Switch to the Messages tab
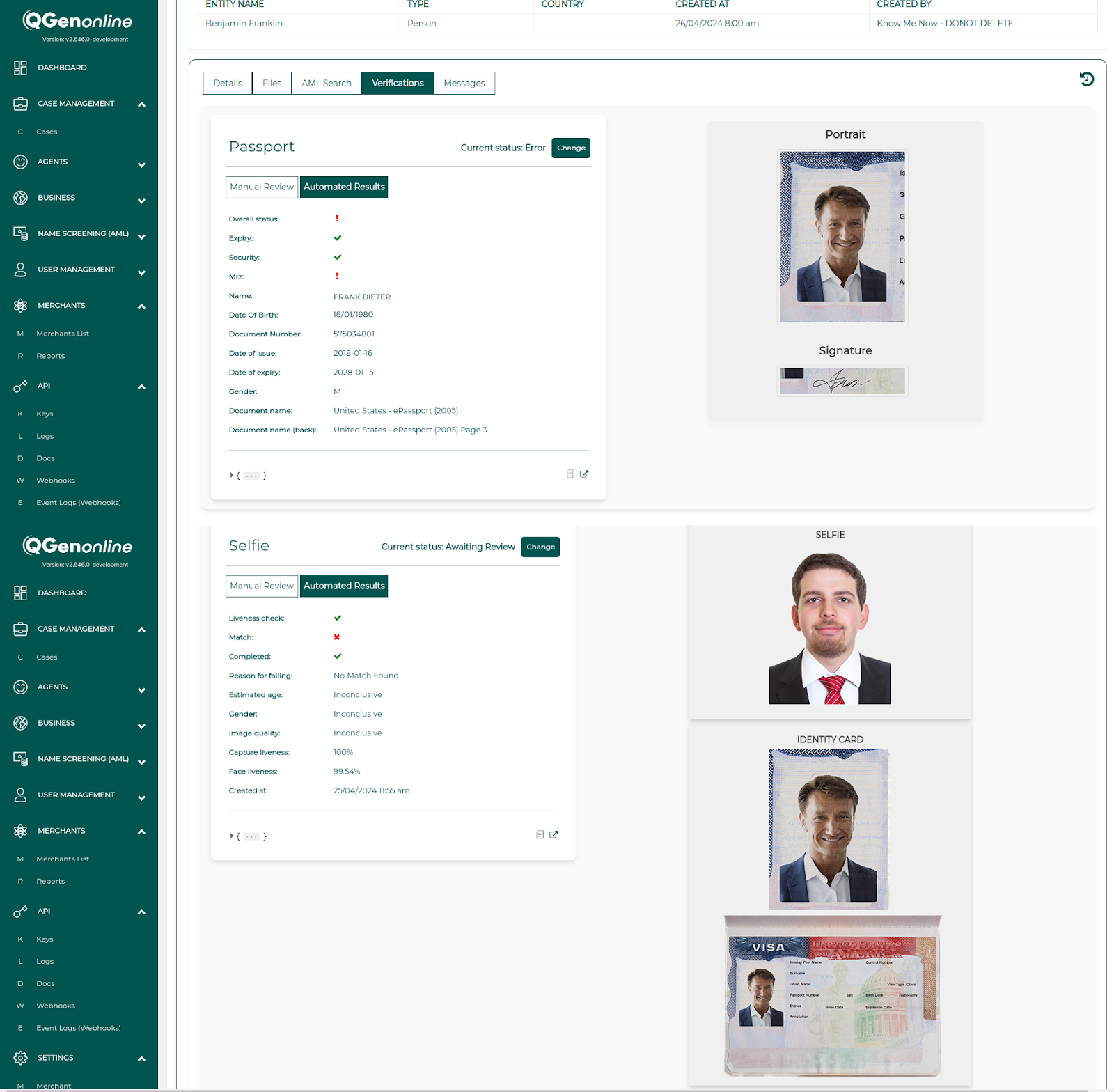1114x1092 pixels. 464,83
